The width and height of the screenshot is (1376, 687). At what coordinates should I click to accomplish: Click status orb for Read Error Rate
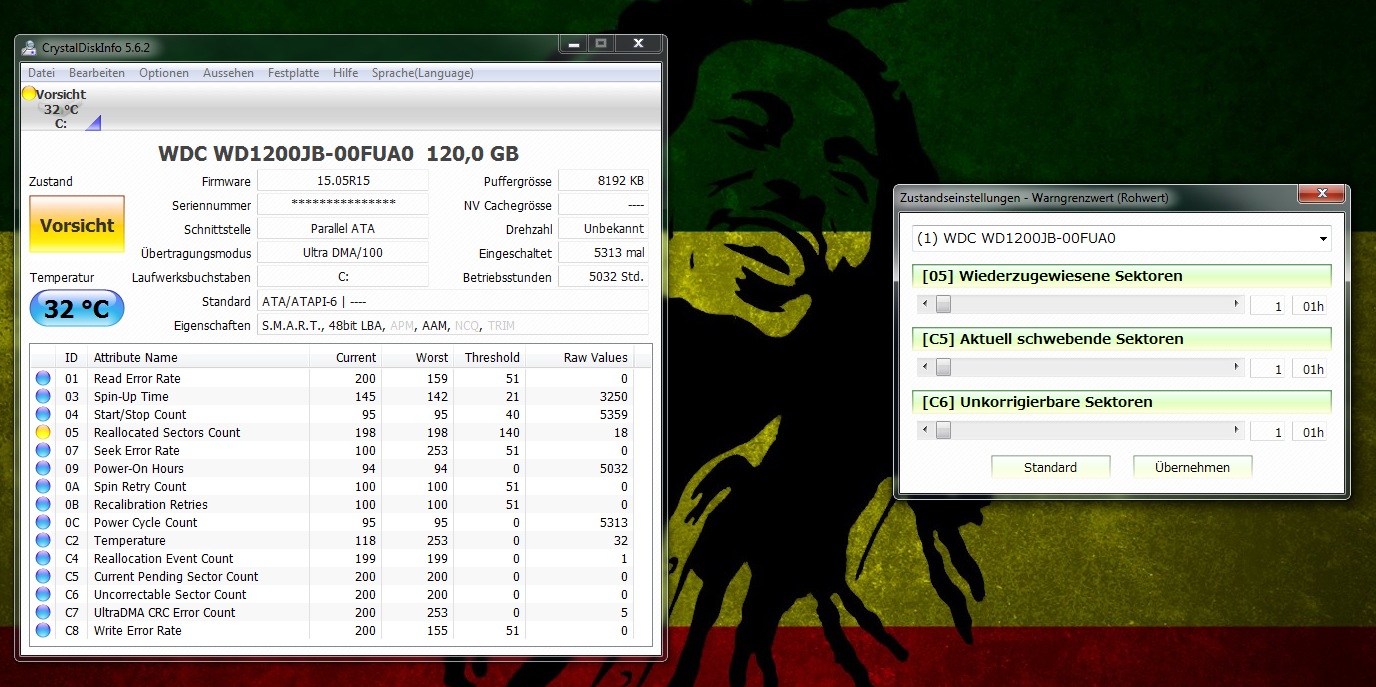43,378
